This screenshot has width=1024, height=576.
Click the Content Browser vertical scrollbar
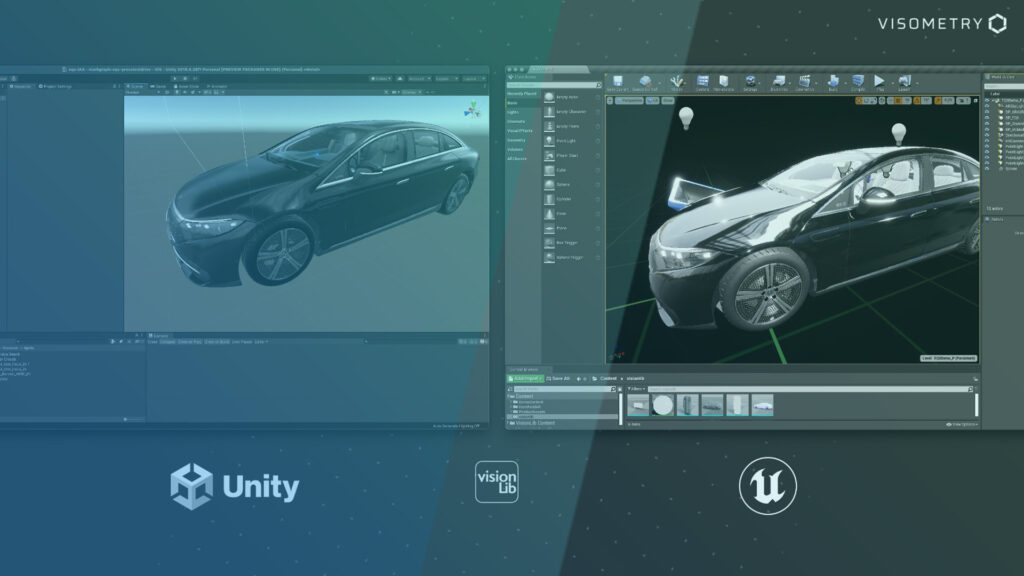point(976,405)
